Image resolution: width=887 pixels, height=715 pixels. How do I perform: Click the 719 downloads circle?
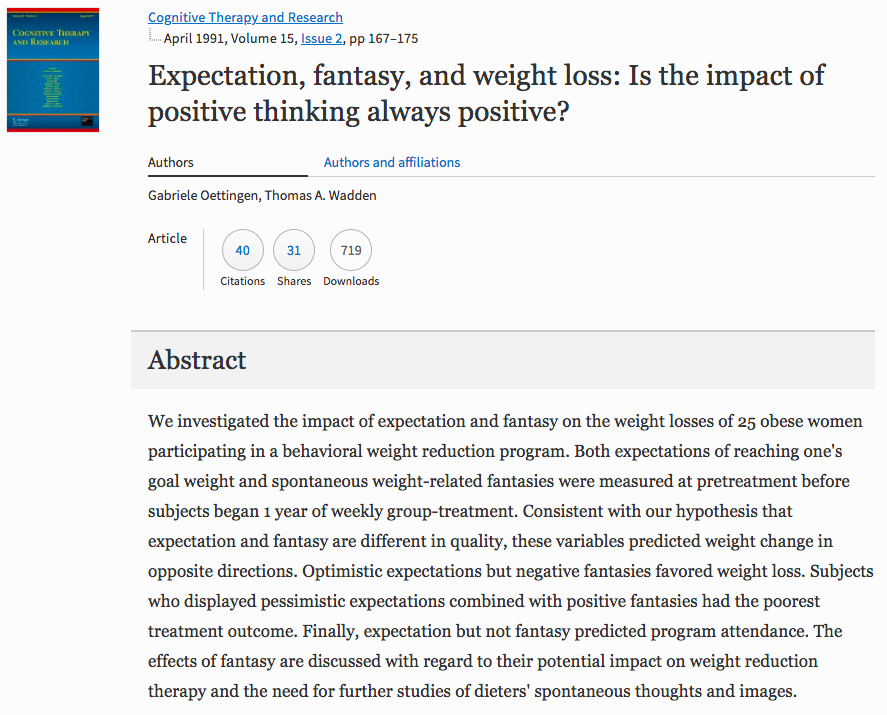pos(351,251)
